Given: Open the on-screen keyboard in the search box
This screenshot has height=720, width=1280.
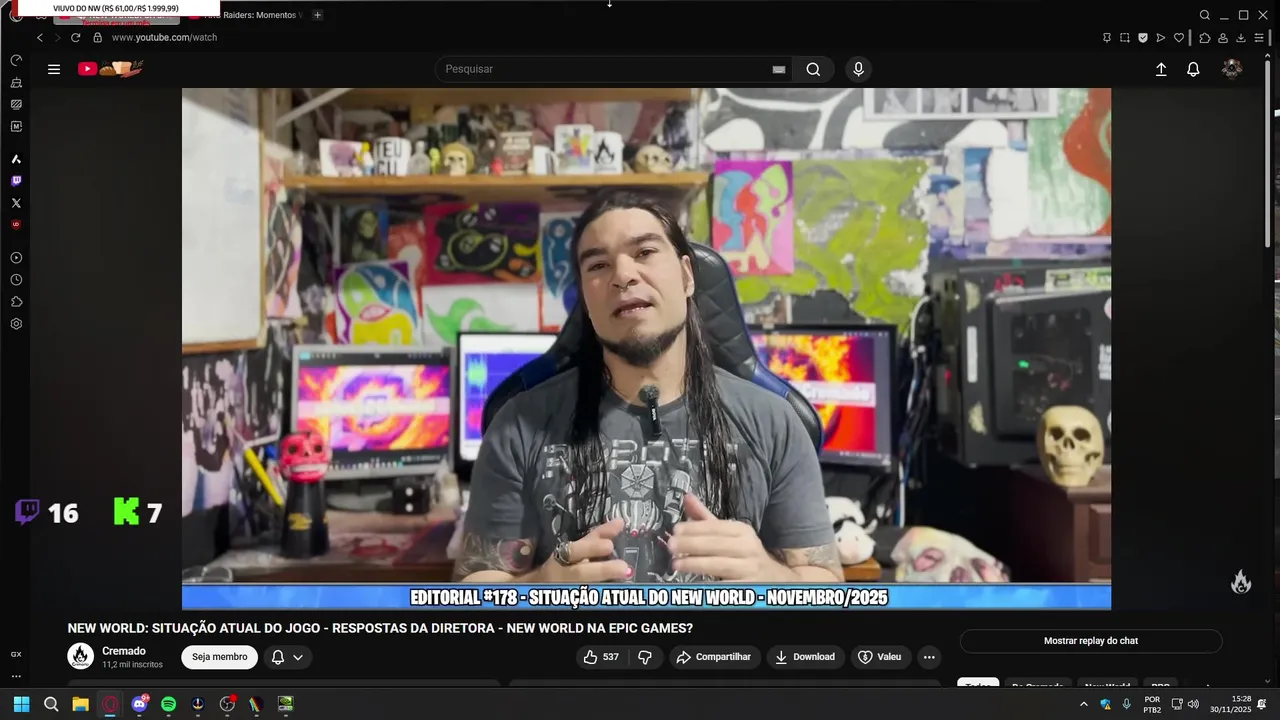Looking at the screenshot, I should click(778, 69).
